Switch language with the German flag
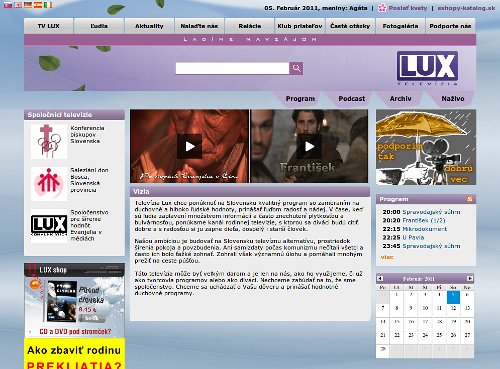The height and width of the screenshot is (369, 500). (28, 5)
